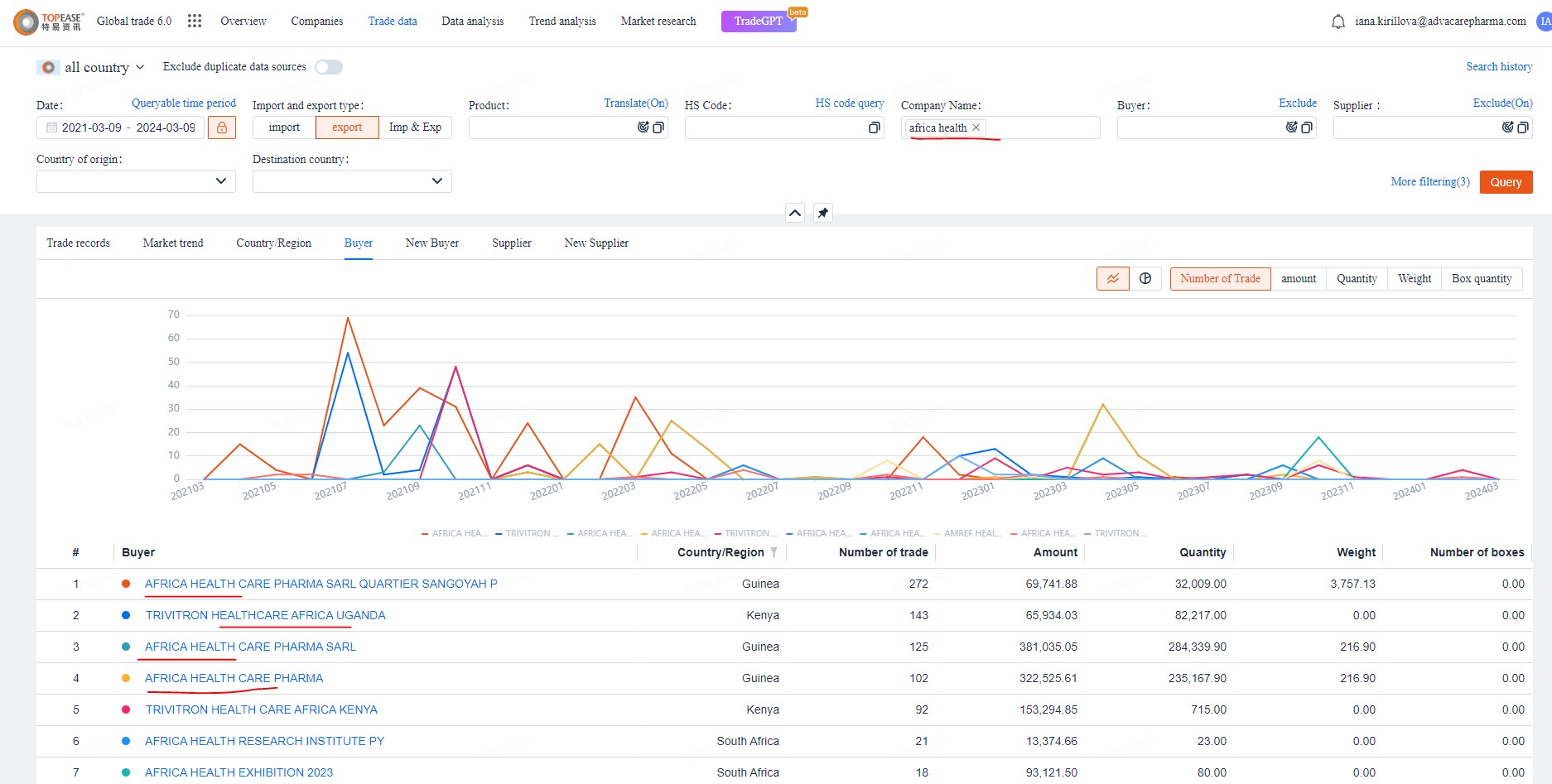The width and height of the screenshot is (1552, 784).
Task: Click the all country globe icon
Action: click(49, 67)
